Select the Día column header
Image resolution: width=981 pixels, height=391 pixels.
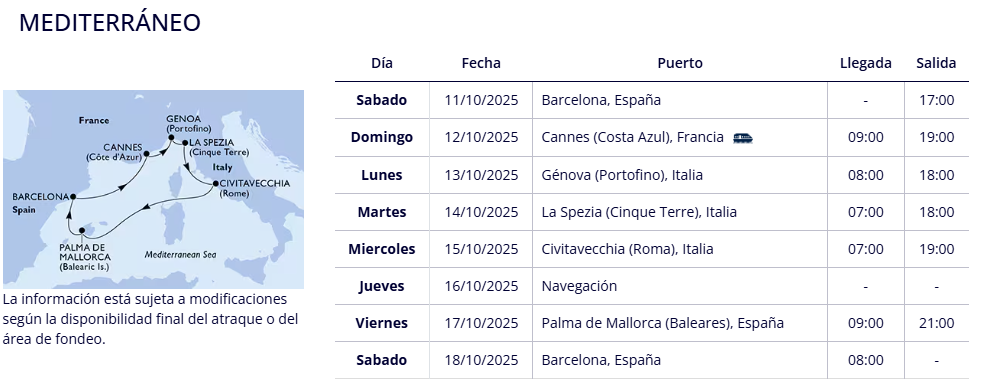coord(382,63)
